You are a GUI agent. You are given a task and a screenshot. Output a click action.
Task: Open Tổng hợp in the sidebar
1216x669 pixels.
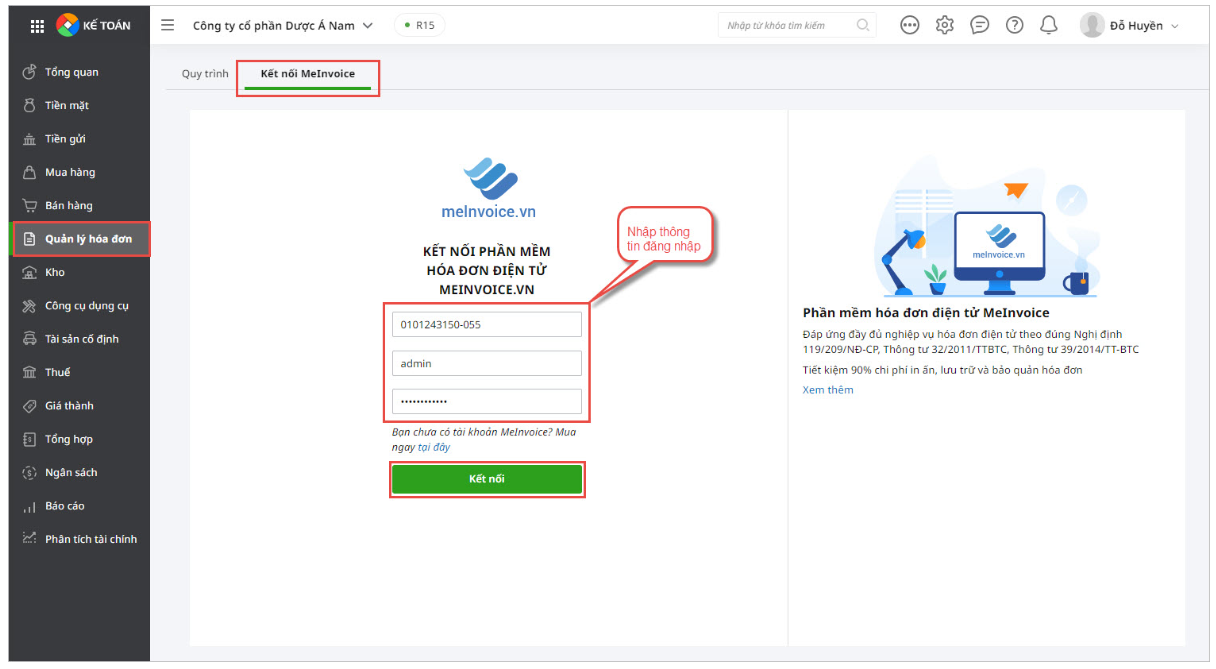[79, 439]
